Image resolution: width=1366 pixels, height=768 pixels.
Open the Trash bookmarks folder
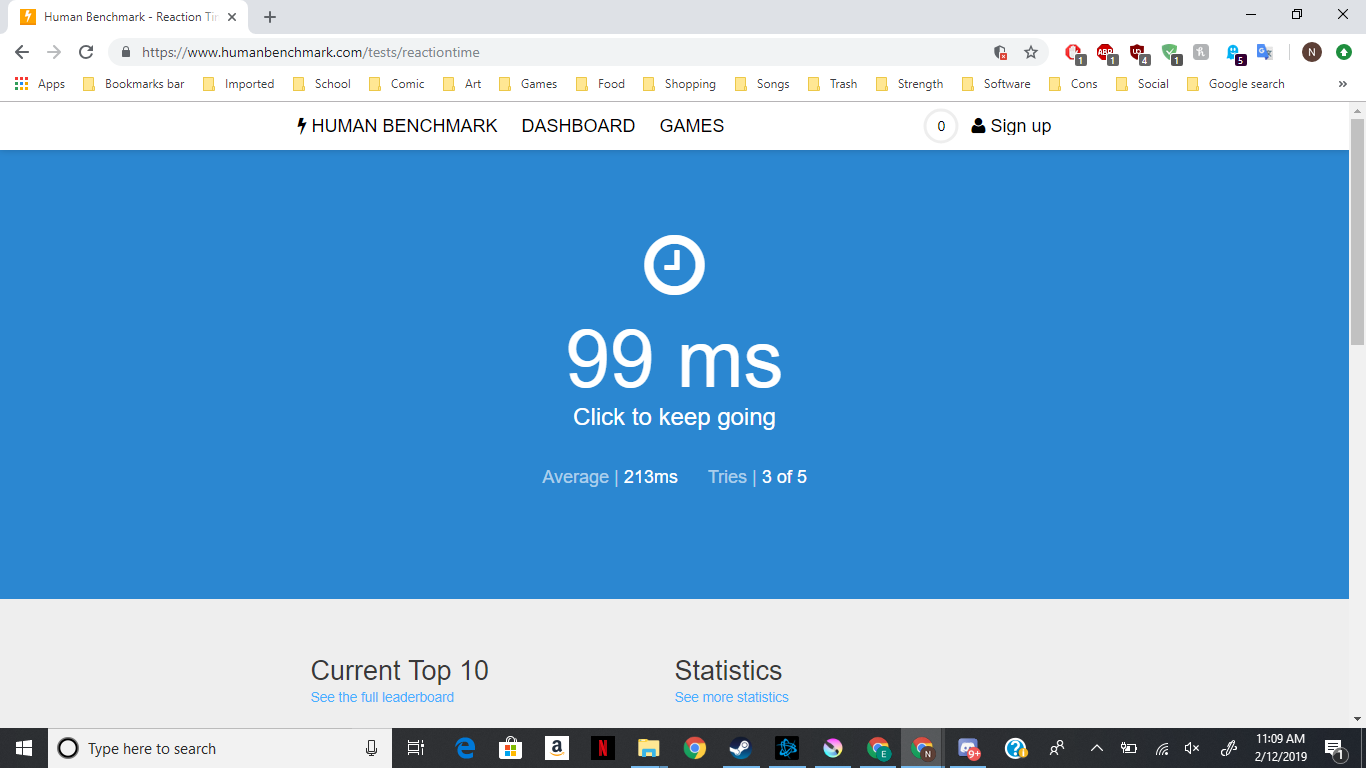(x=833, y=84)
